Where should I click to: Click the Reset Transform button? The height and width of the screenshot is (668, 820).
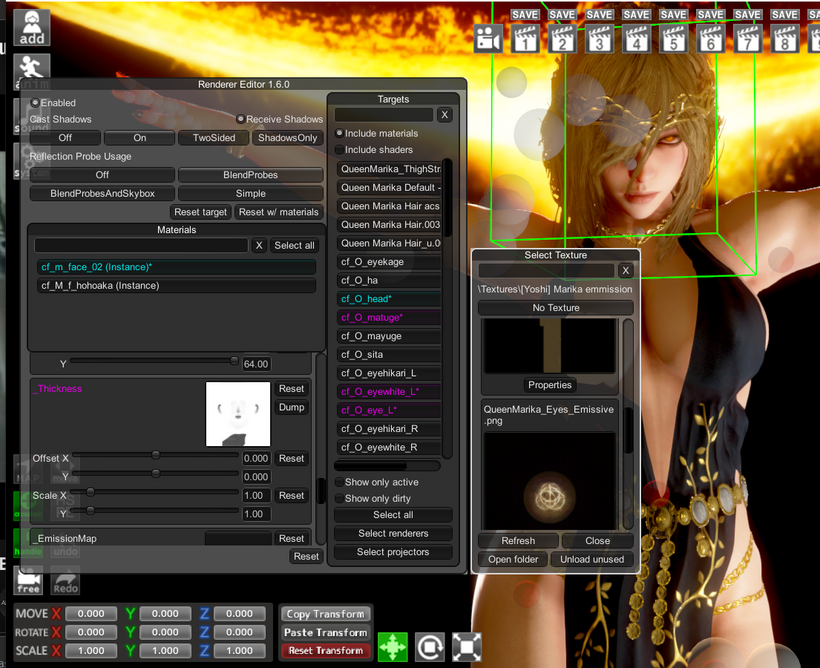point(326,651)
